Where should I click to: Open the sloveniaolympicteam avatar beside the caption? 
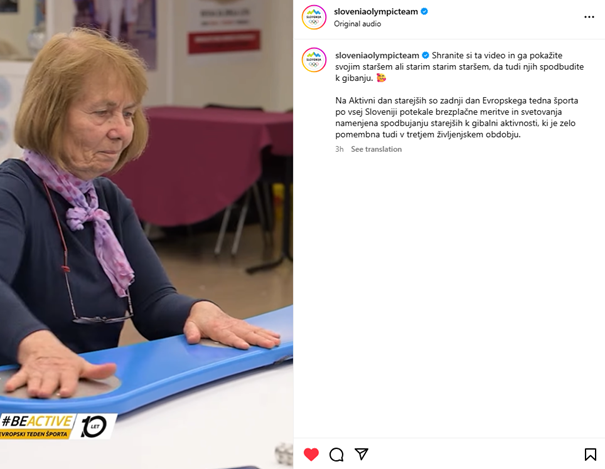(x=314, y=60)
